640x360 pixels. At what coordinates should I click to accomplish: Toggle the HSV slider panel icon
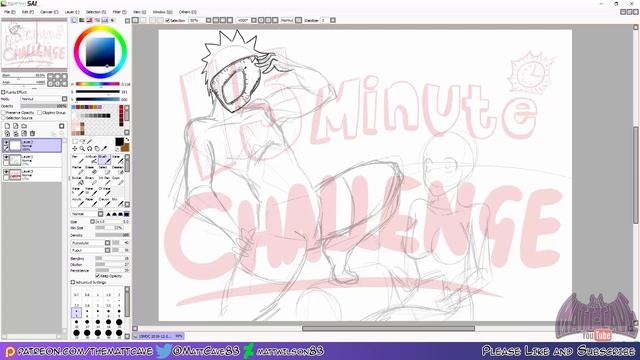click(89, 20)
